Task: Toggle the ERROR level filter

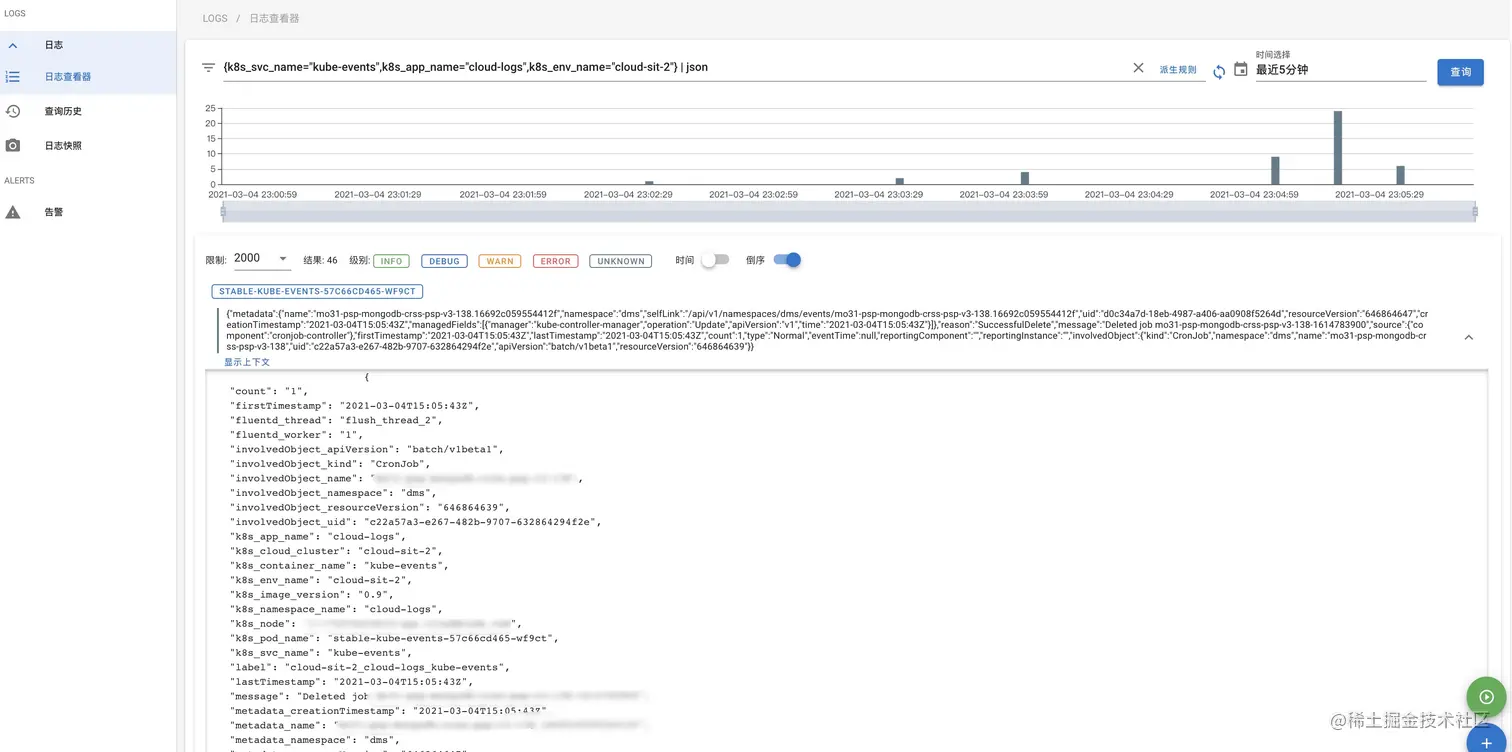Action: tap(555, 261)
